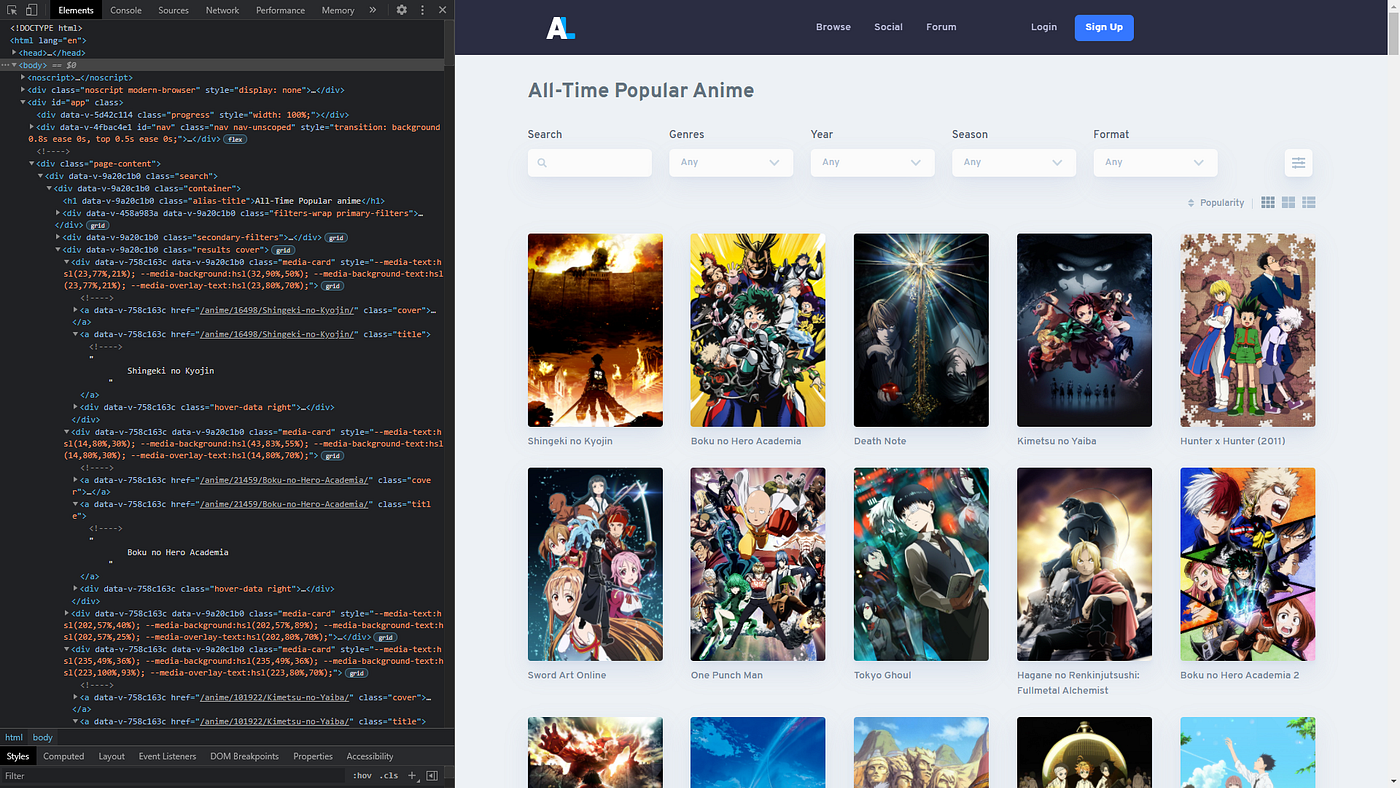This screenshot has width=1400, height=788.
Task: Open DevTools three-dot customize menu
Action: 423,10
